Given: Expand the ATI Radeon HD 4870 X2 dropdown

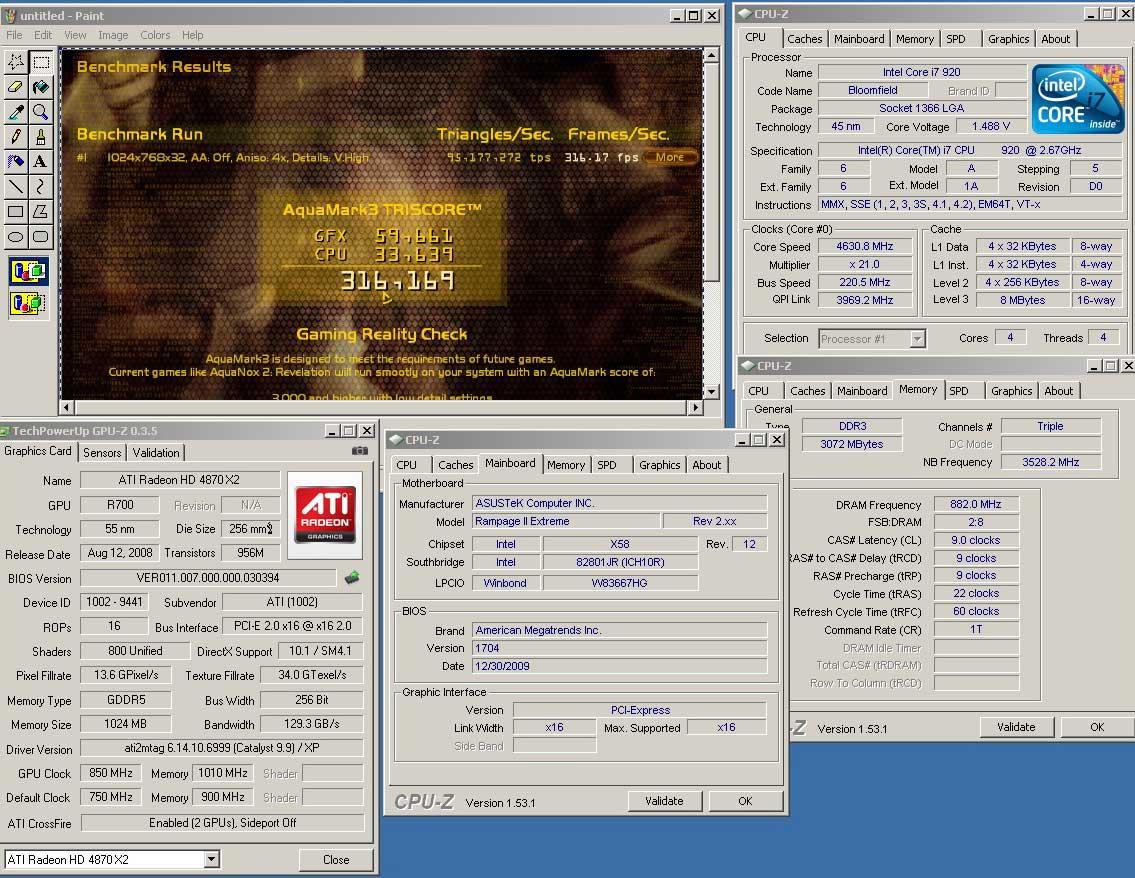Looking at the screenshot, I should point(211,859).
